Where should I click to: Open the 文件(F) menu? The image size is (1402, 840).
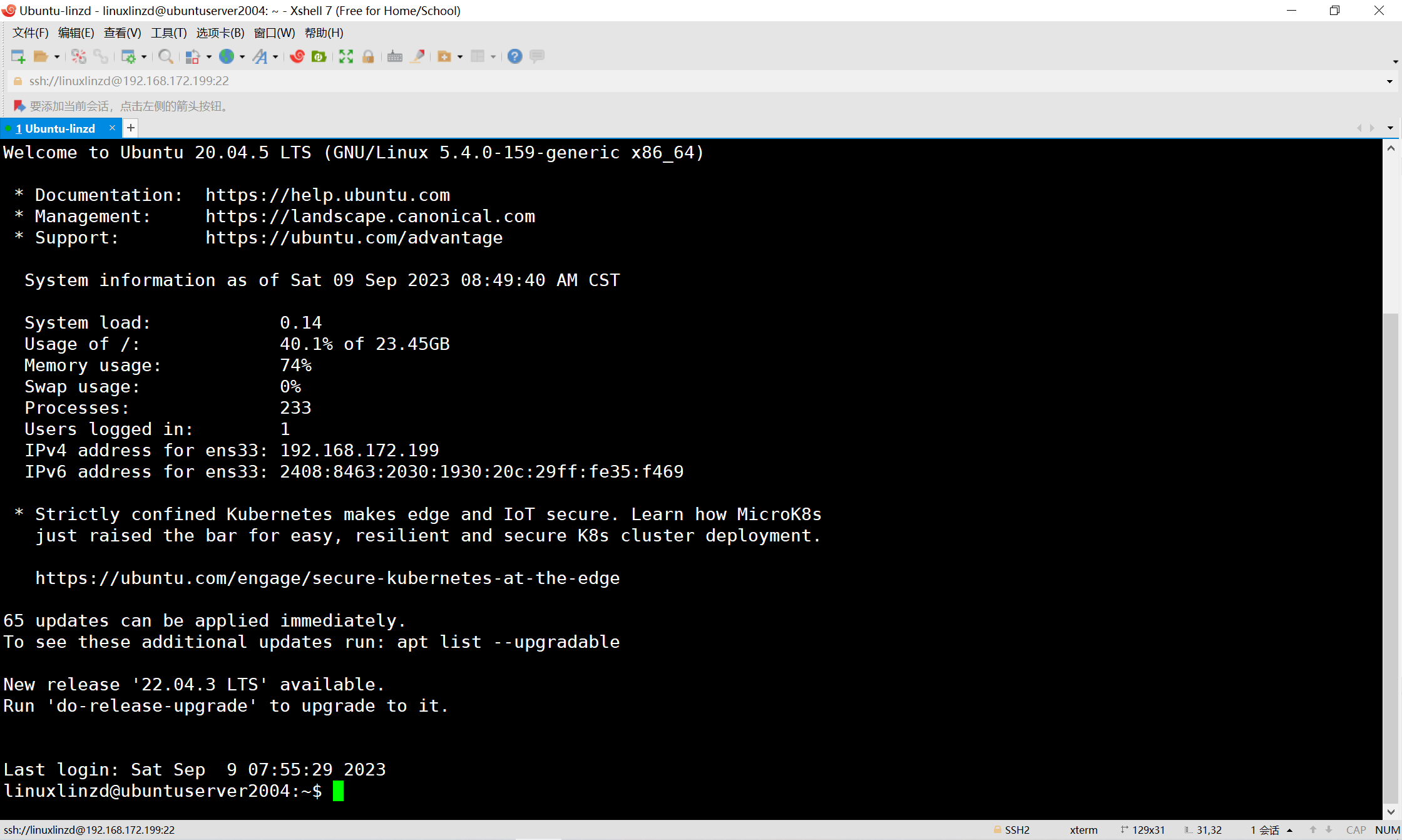30,33
